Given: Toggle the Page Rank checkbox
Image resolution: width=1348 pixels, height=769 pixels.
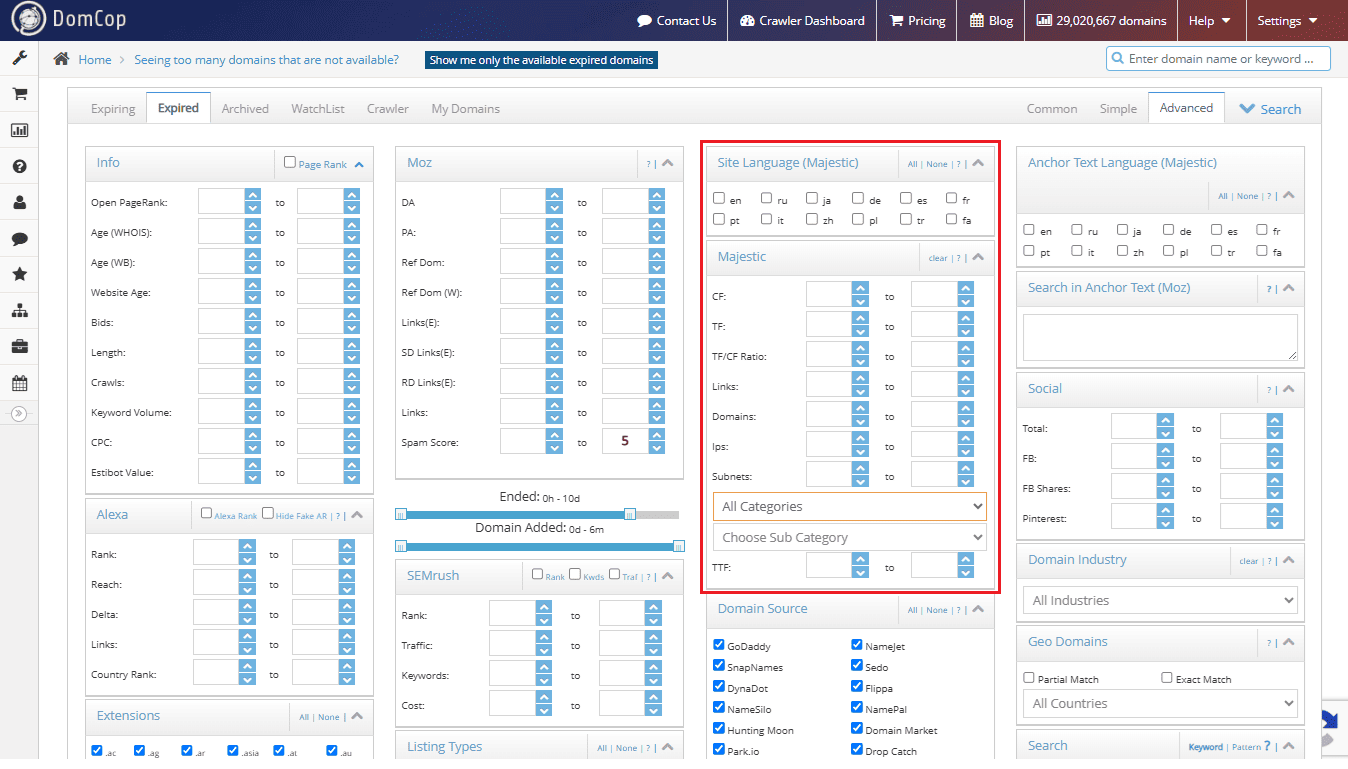Looking at the screenshot, I should [x=290, y=162].
